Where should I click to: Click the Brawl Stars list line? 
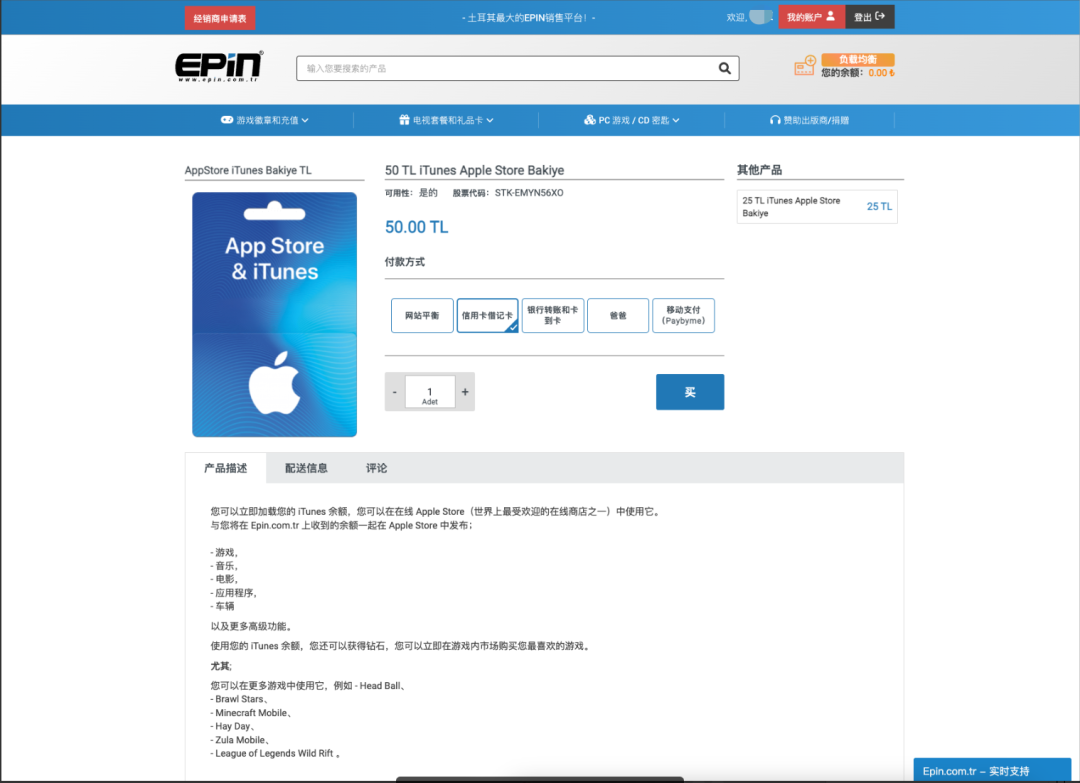click(239, 699)
